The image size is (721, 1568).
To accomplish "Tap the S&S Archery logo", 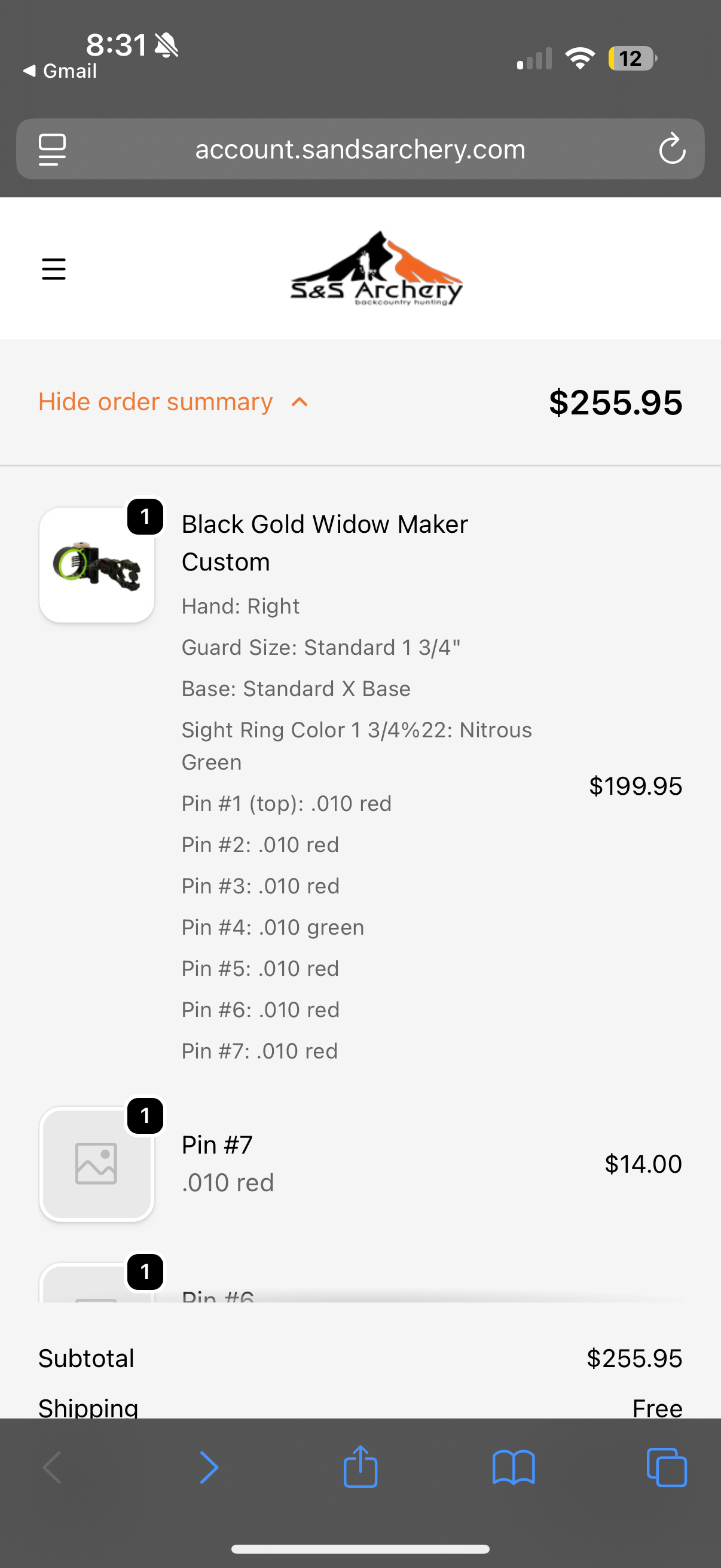I will click(x=377, y=269).
